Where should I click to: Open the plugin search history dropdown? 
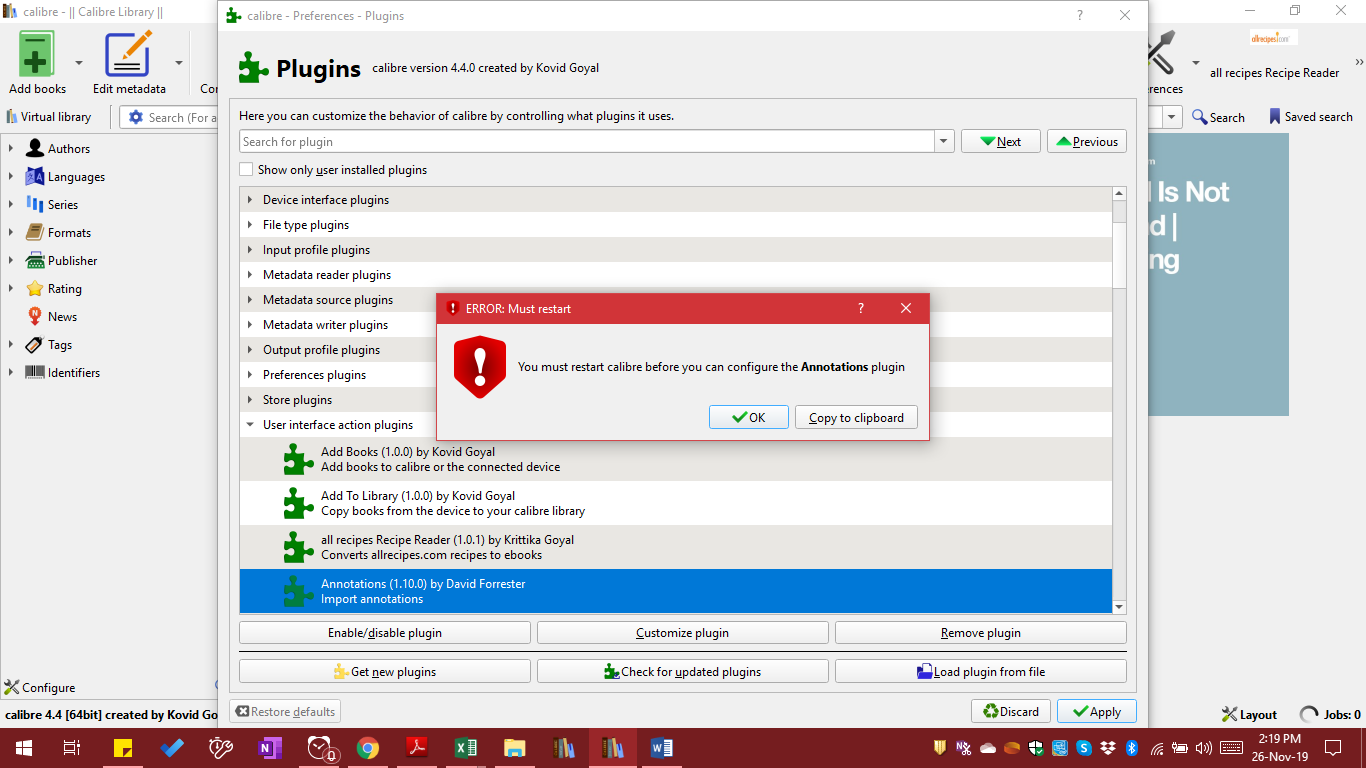[x=945, y=142]
